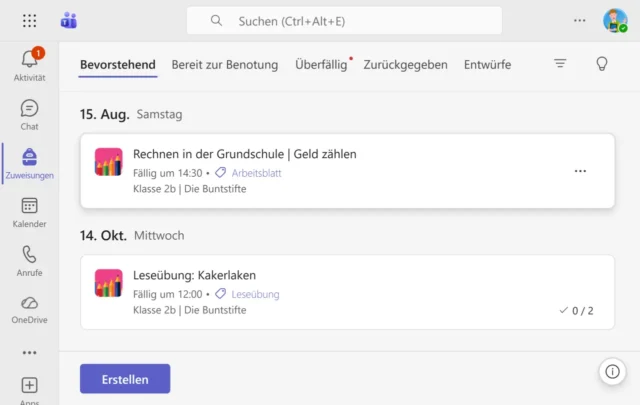The height and width of the screenshot is (405, 640).
Task: Open Chat in the sidebar
Action: (x=29, y=115)
